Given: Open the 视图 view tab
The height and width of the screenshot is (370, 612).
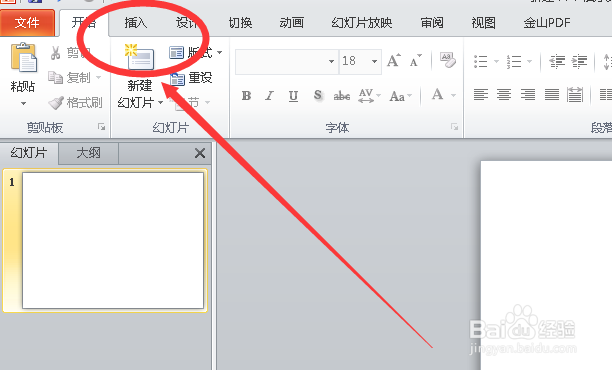Looking at the screenshot, I should 483,23.
